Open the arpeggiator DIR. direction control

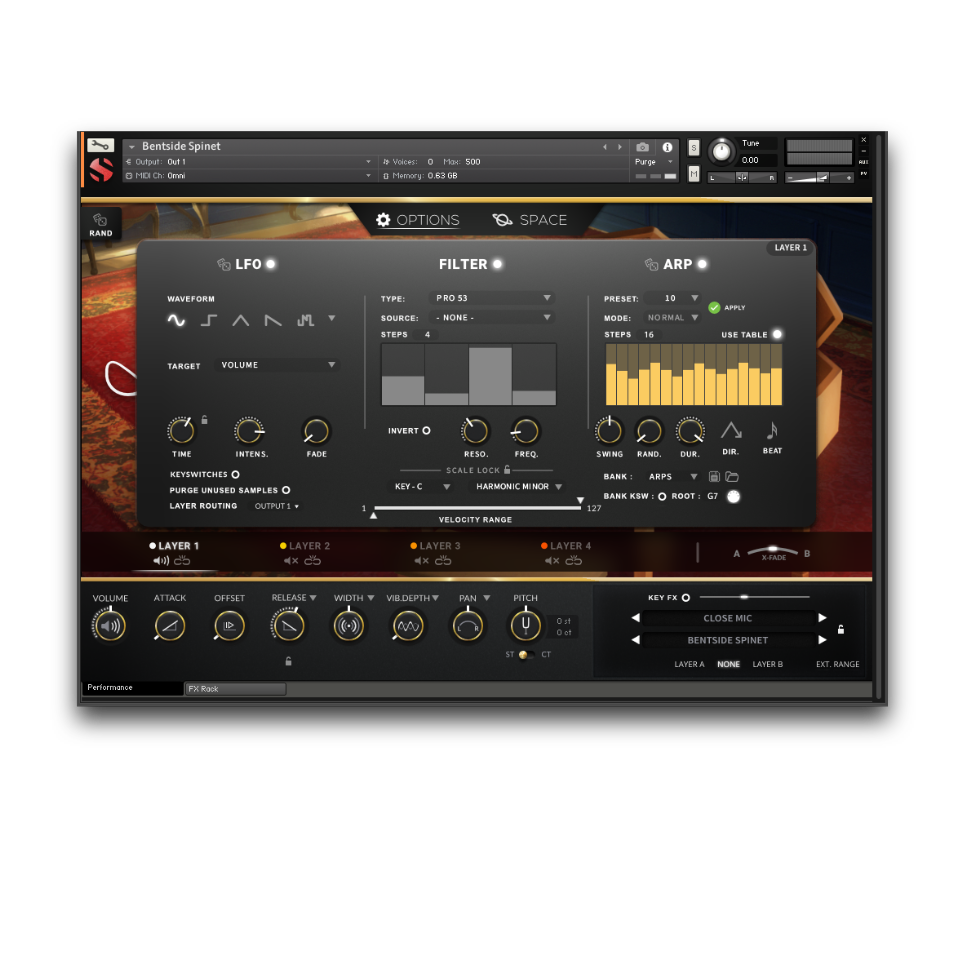point(731,430)
